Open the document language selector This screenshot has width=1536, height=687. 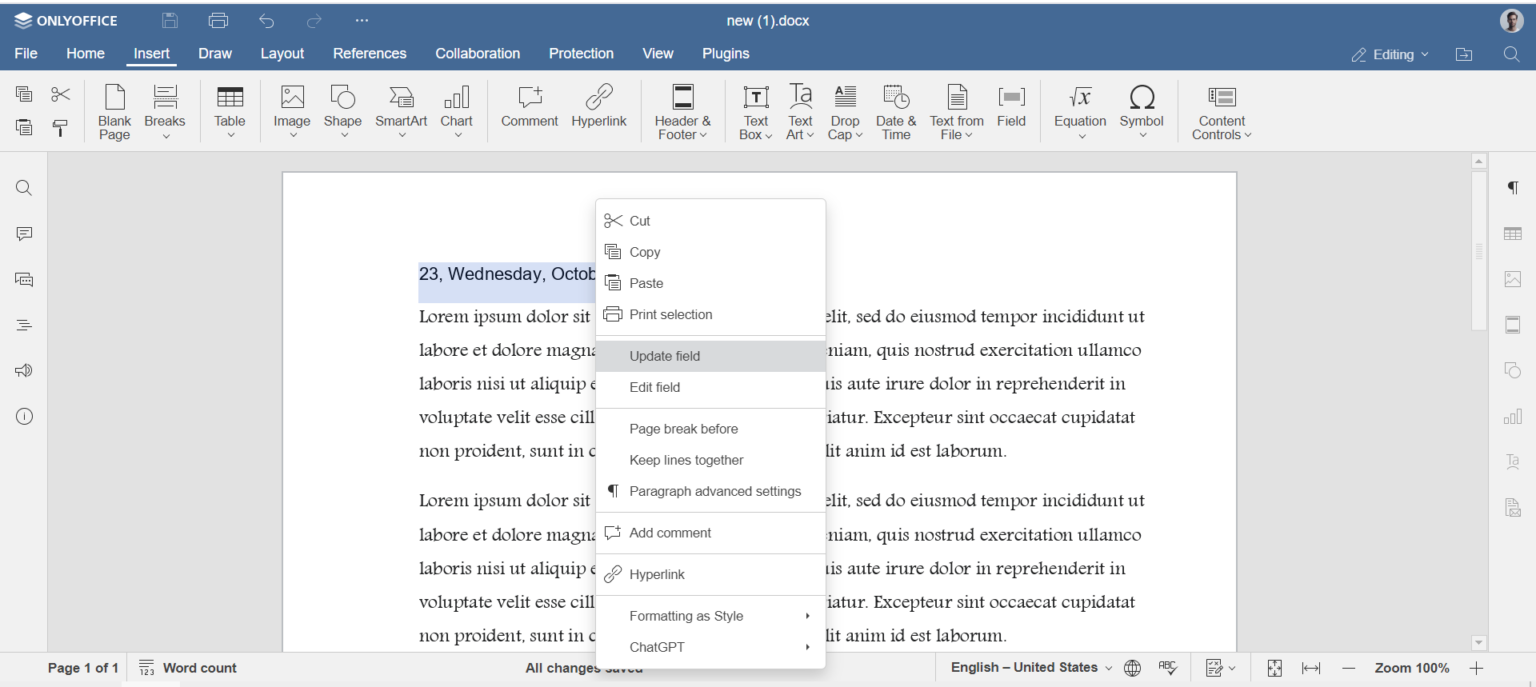[x=1027, y=667]
